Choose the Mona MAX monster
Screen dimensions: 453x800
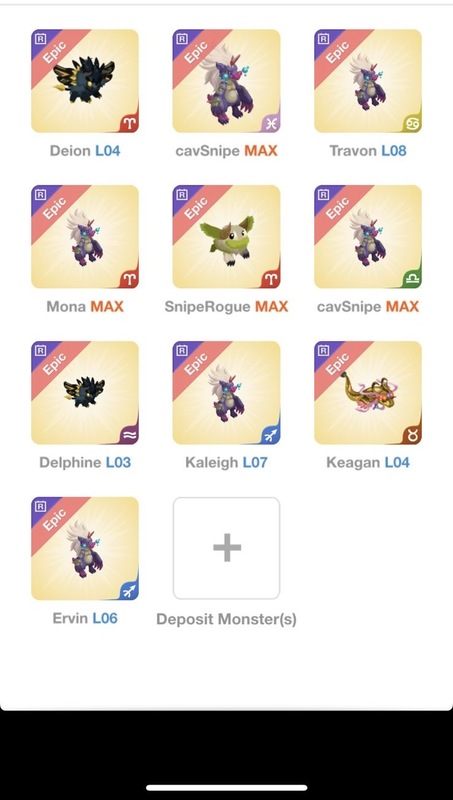click(x=85, y=237)
